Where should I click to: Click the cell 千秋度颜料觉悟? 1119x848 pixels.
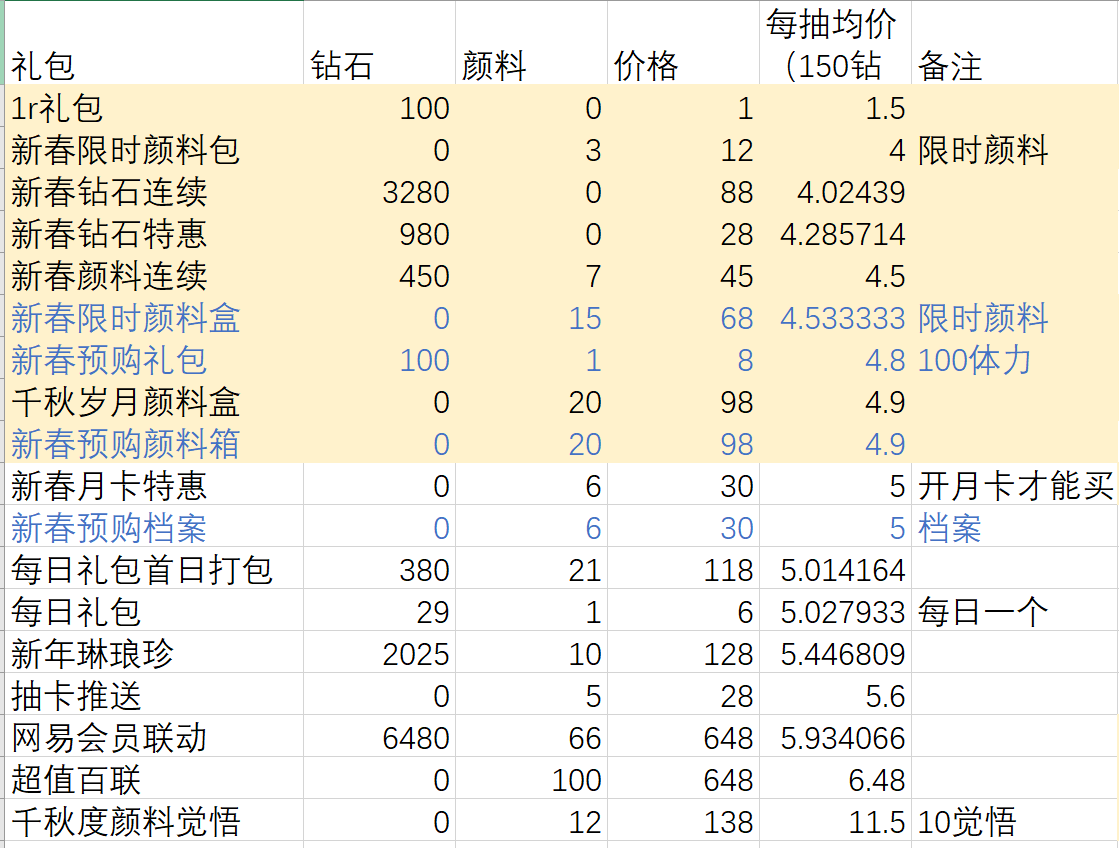(153, 821)
